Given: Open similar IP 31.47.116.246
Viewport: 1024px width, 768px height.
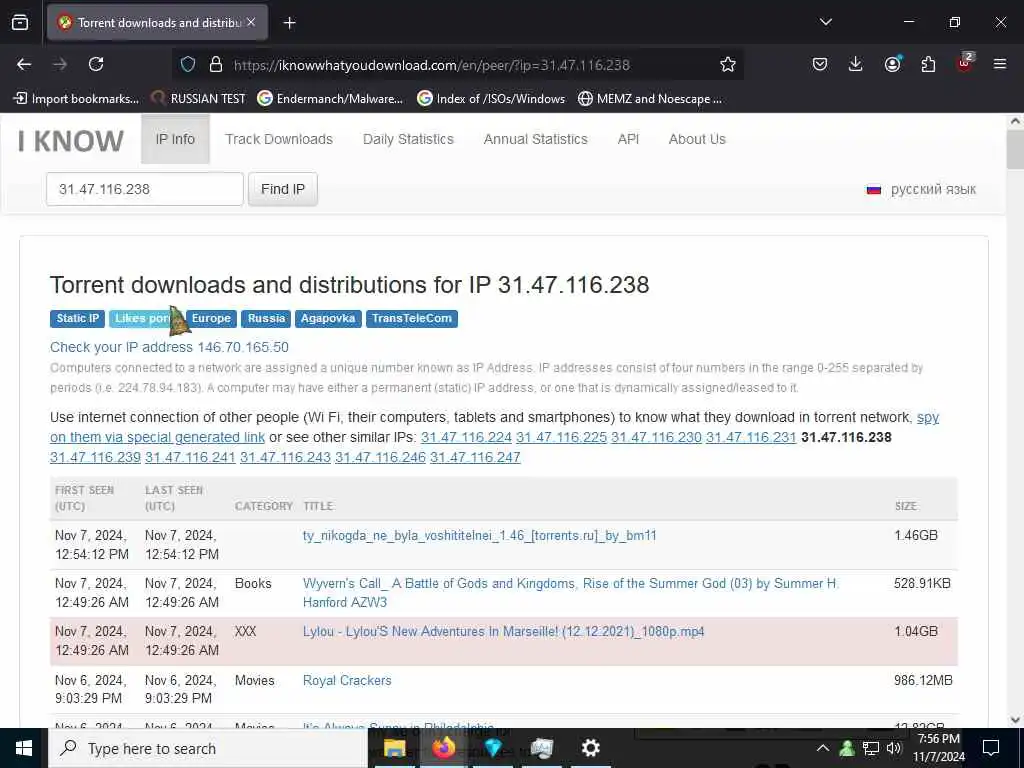Looking at the screenshot, I should pyautogui.click(x=380, y=457).
